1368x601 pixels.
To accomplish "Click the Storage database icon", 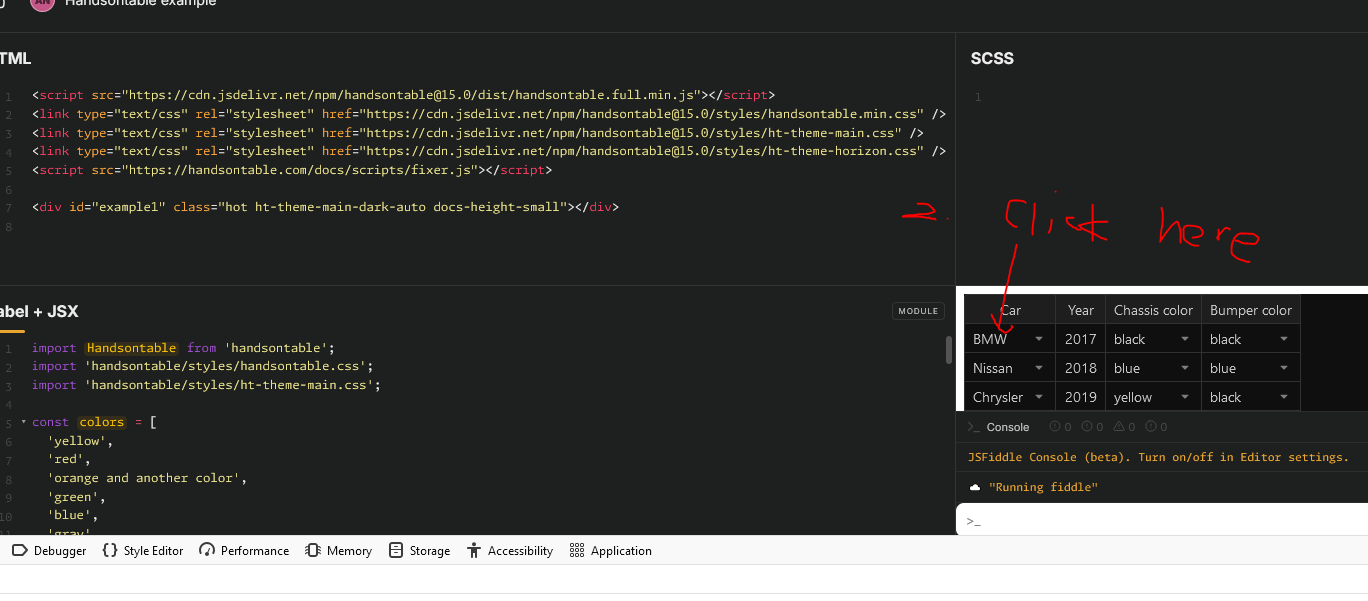I will pyautogui.click(x=396, y=551).
